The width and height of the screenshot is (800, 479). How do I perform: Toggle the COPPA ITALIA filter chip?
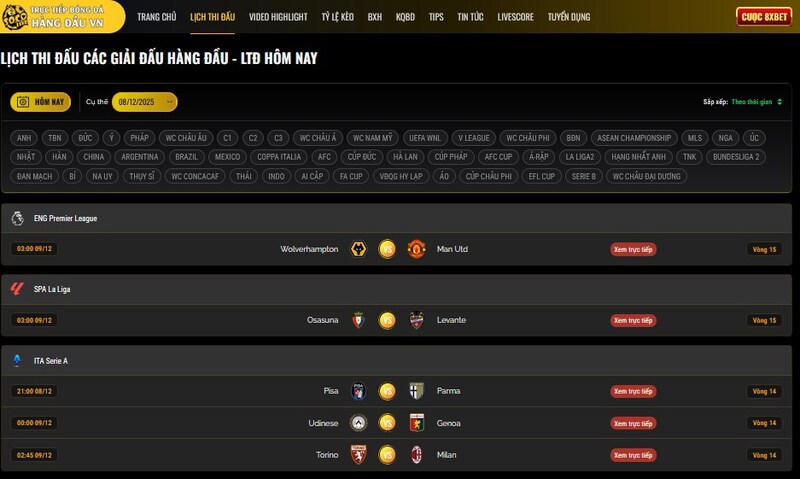[x=279, y=157]
